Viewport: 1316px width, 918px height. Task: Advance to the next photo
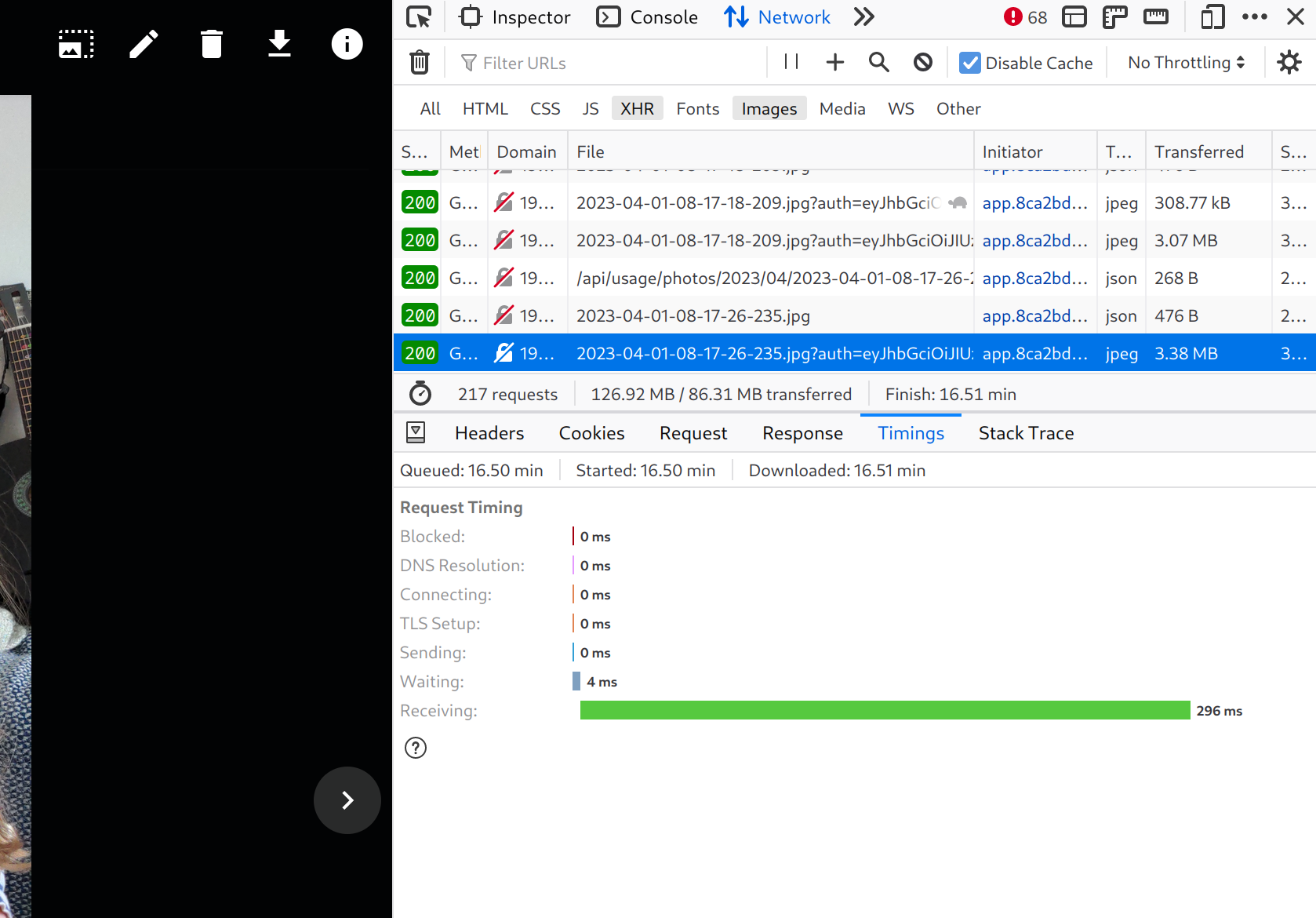[x=347, y=800]
